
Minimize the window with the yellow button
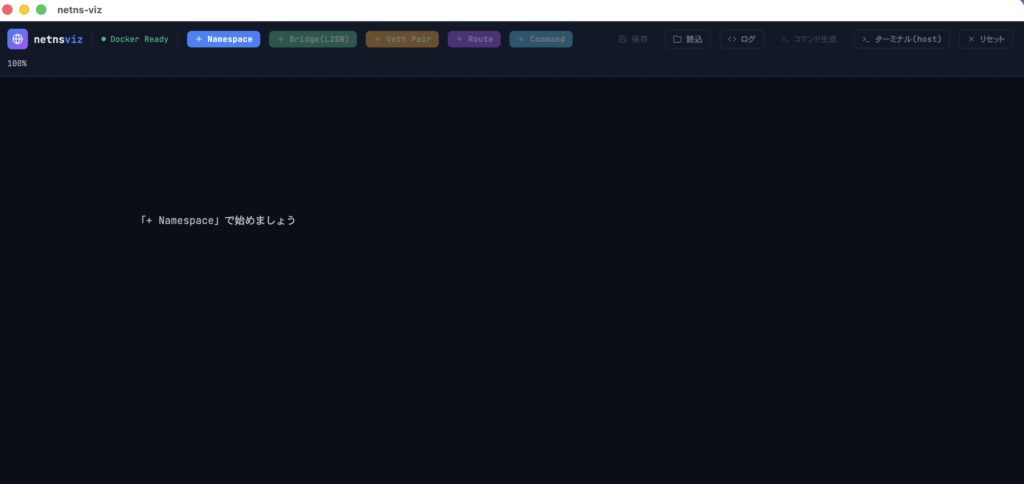pos(25,9)
